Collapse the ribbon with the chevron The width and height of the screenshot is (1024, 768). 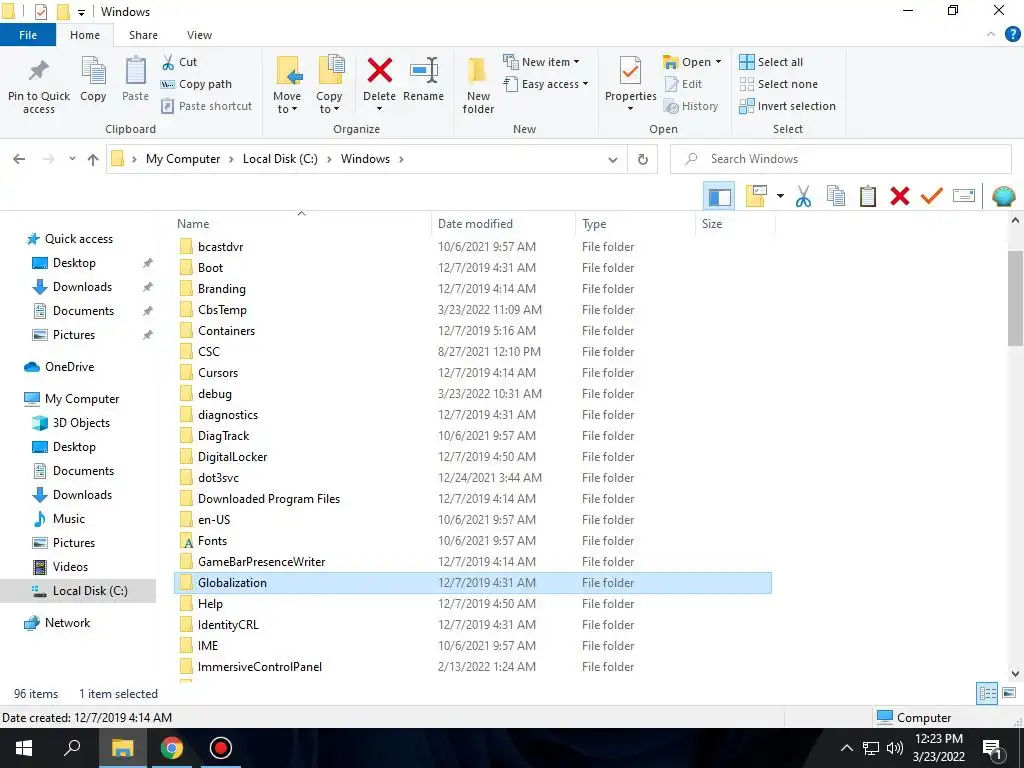click(991, 35)
